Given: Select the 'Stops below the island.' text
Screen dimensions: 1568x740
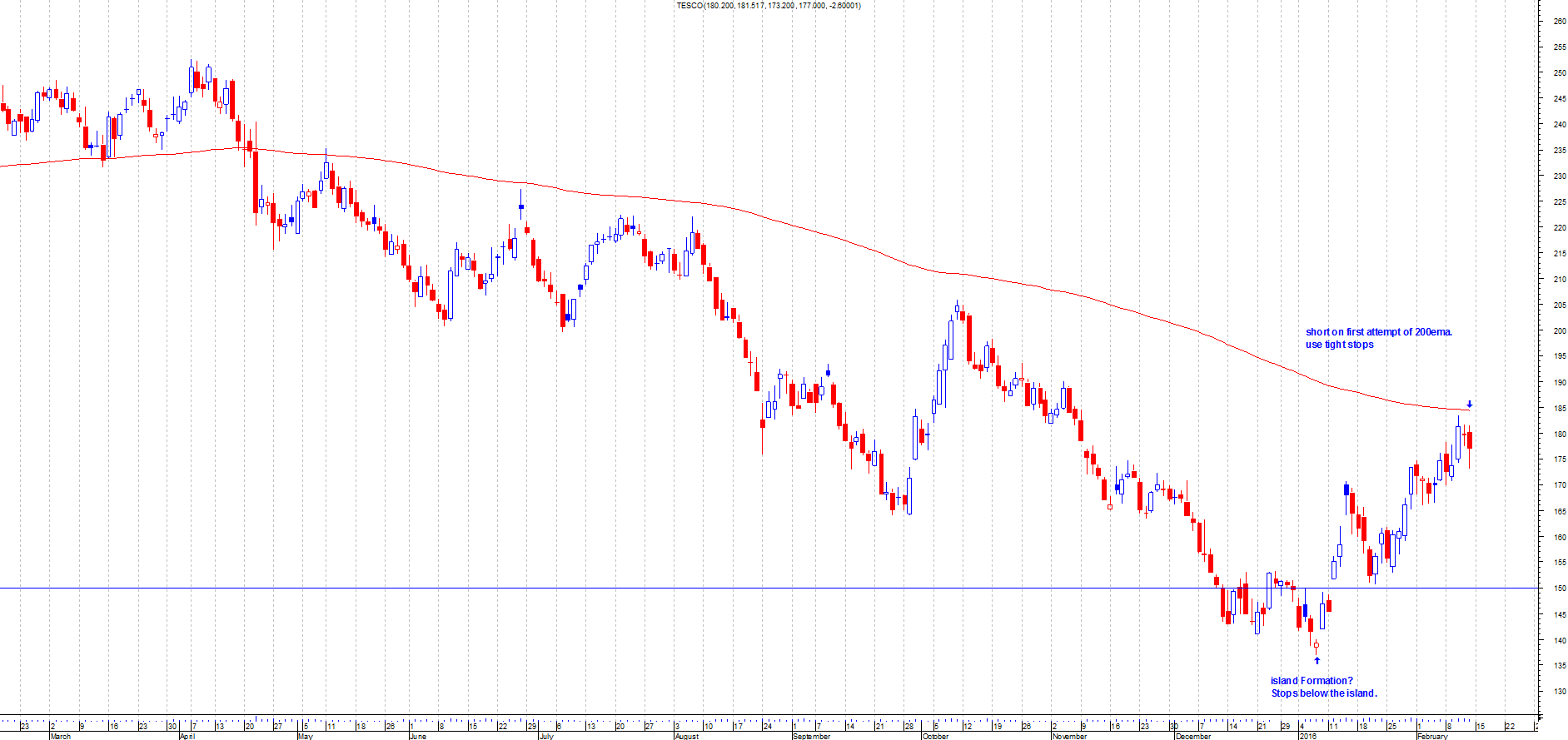Looking at the screenshot, I should coord(1323,693).
